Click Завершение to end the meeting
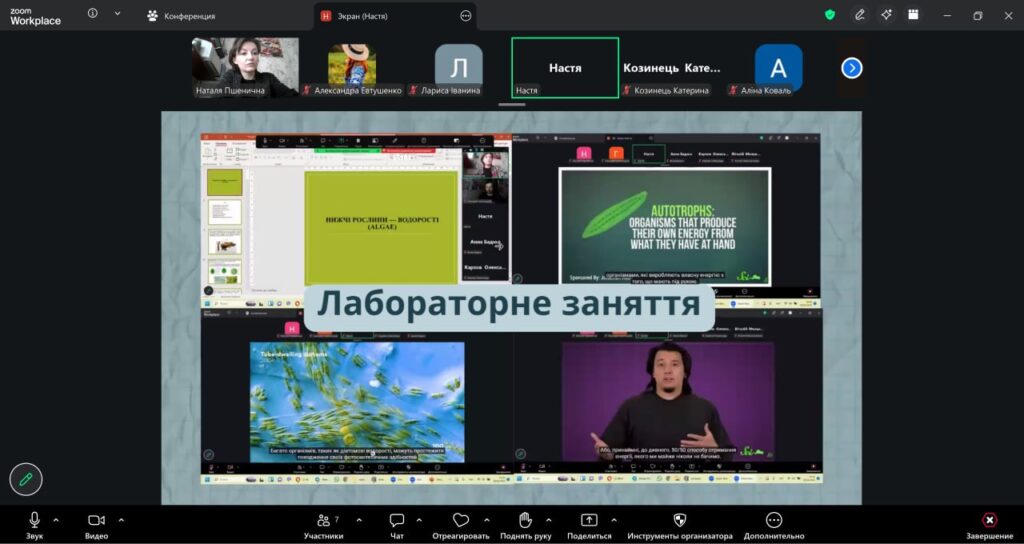This screenshot has height=544, width=1024. pos(989,526)
